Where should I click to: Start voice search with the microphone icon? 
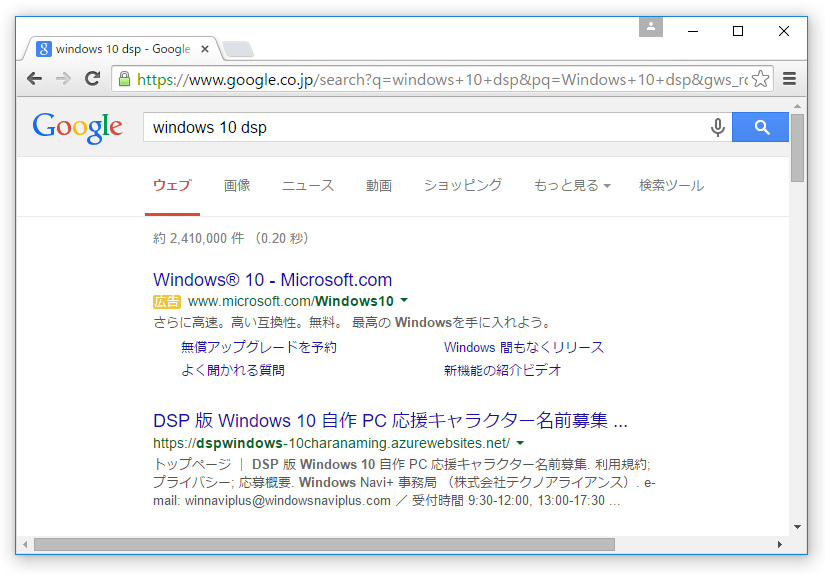click(718, 127)
